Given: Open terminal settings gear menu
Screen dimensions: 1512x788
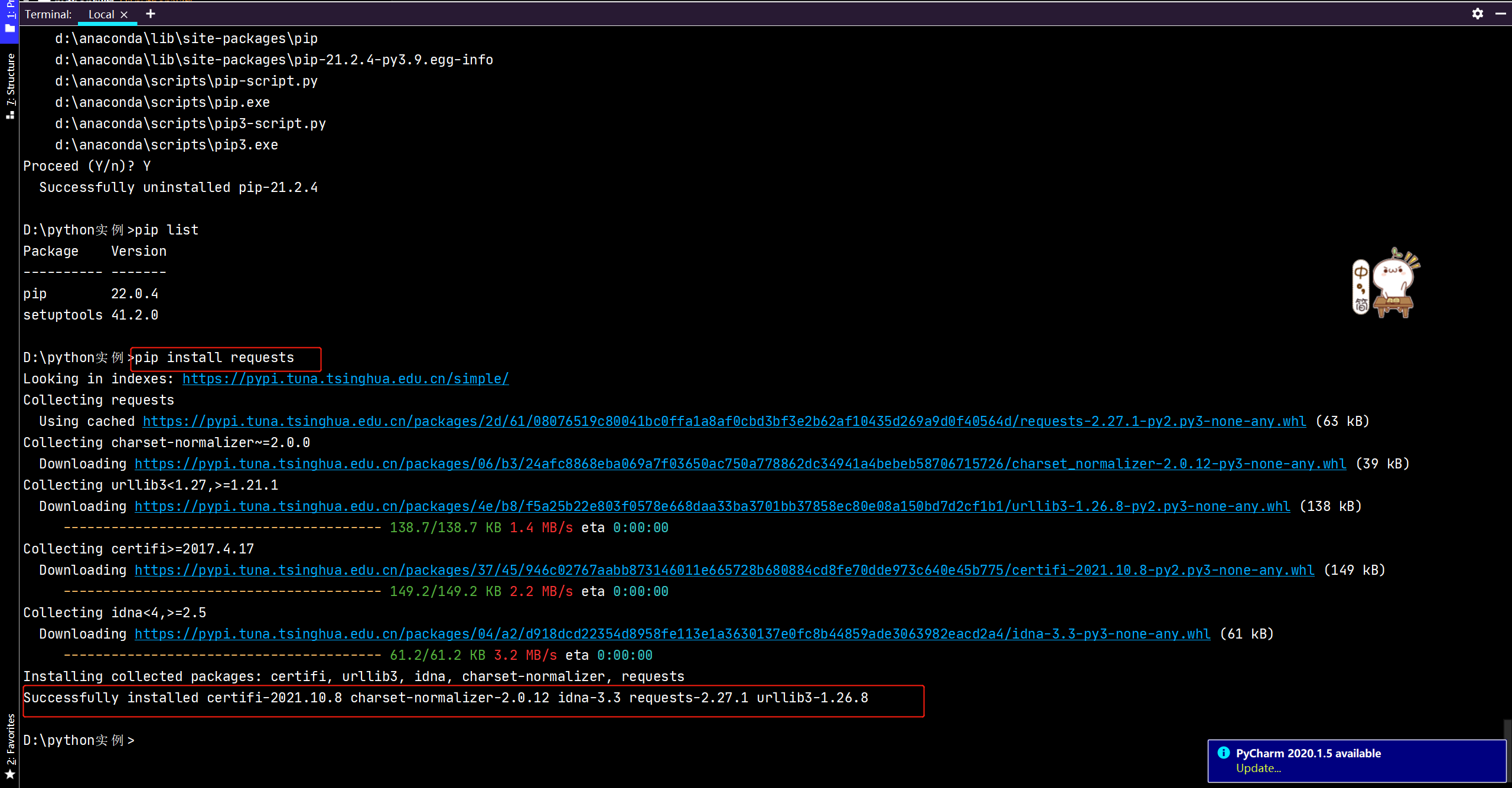Looking at the screenshot, I should [1477, 14].
